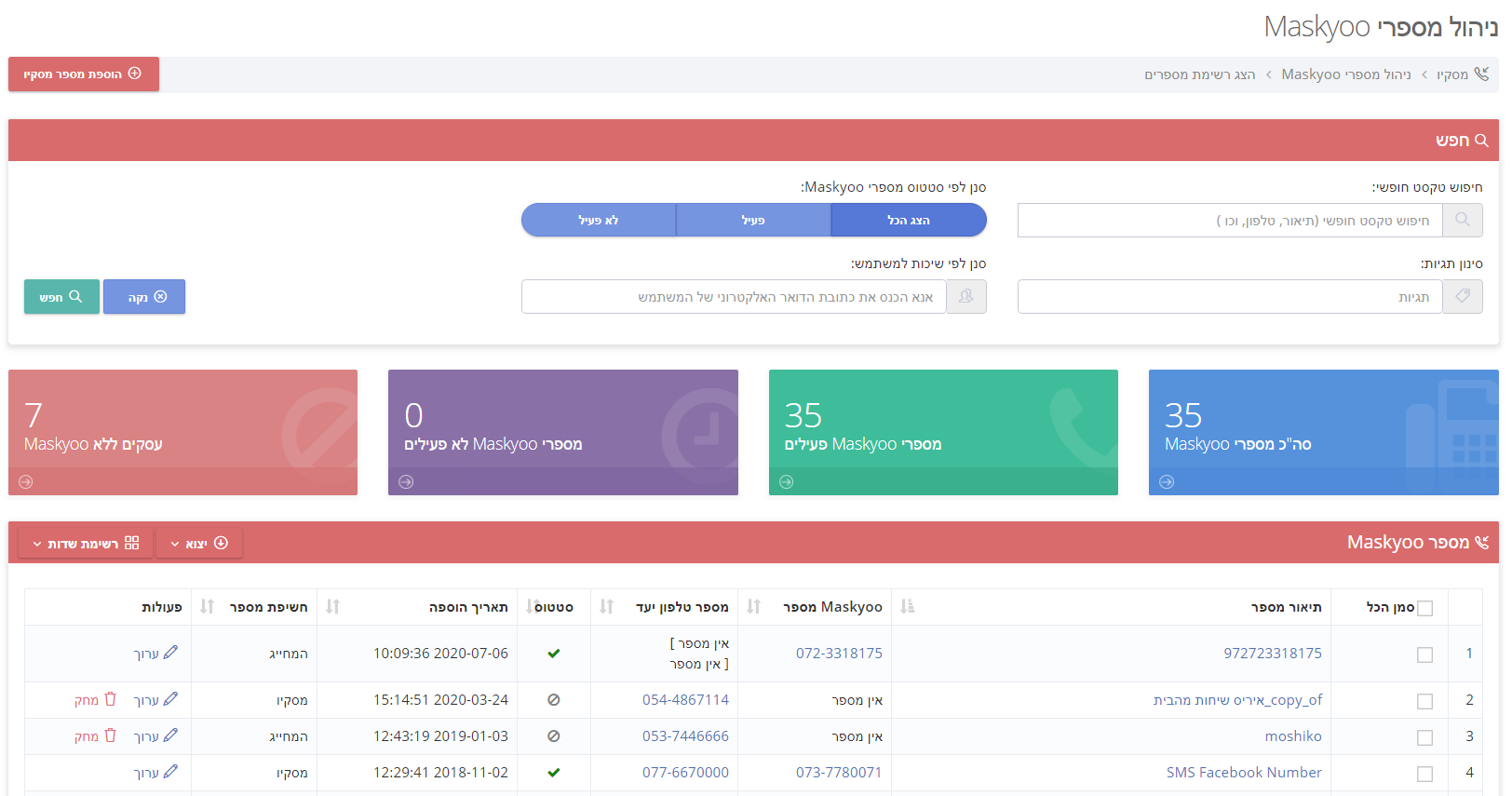This screenshot has width=1512, height=796.
Task: Click the arrow icon on the purple card footer
Action: (x=406, y=482)
